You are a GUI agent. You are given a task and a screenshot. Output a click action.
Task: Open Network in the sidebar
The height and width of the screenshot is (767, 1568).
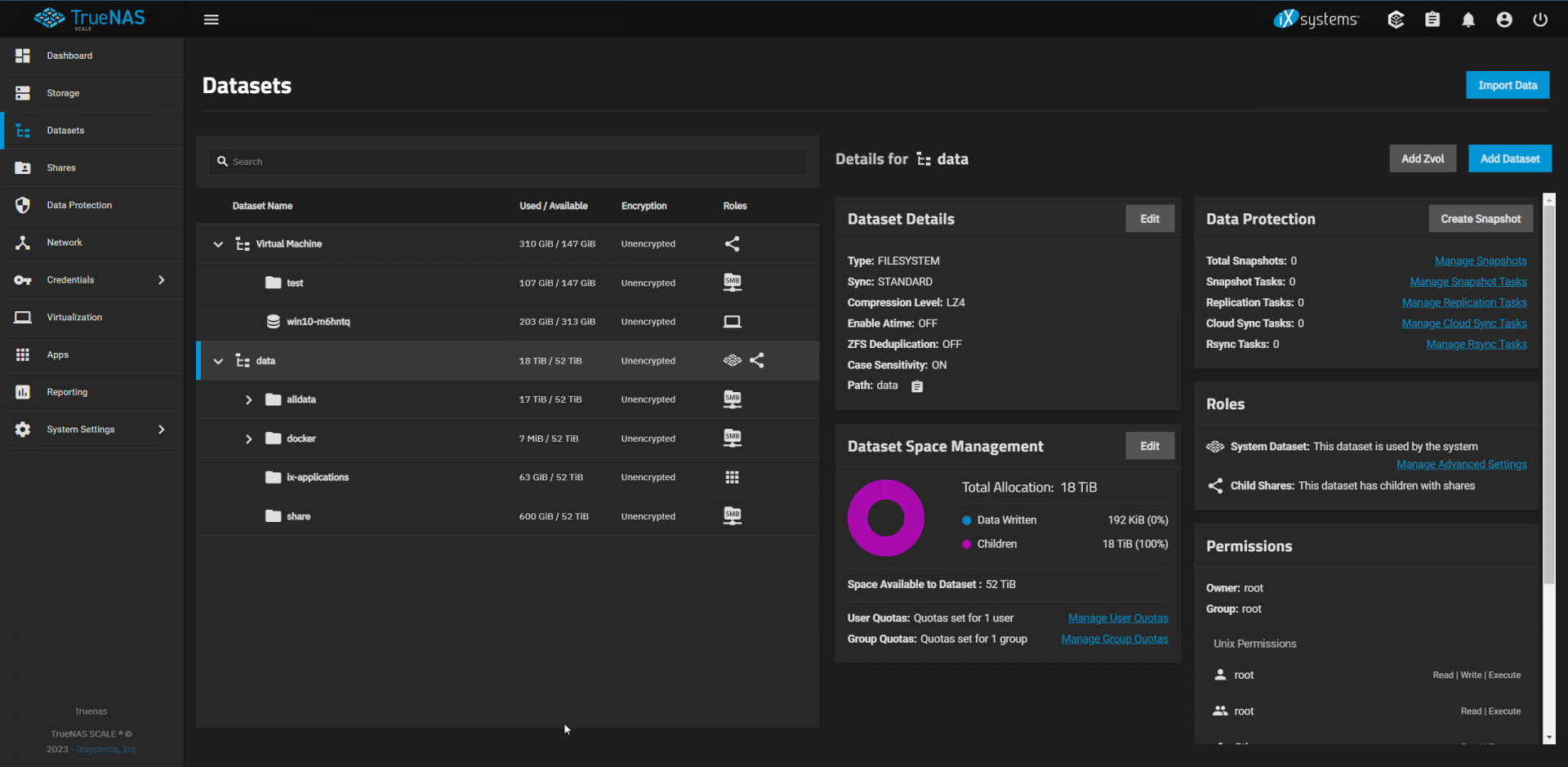(91, 243)
